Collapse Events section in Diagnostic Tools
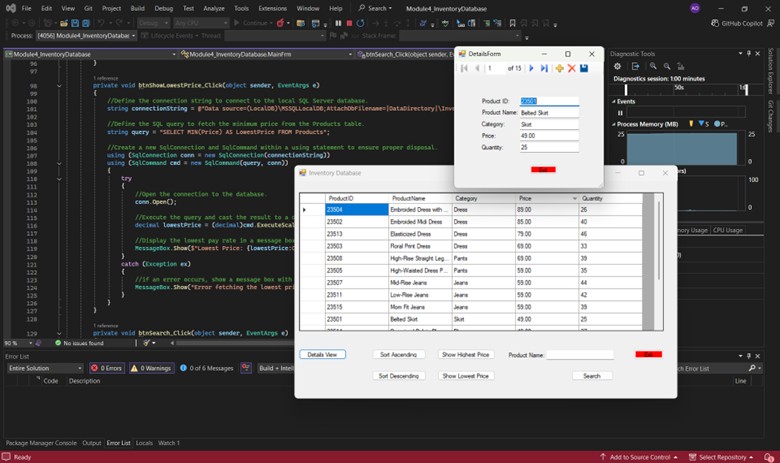The image size is (780, 463). click(614, 101)
